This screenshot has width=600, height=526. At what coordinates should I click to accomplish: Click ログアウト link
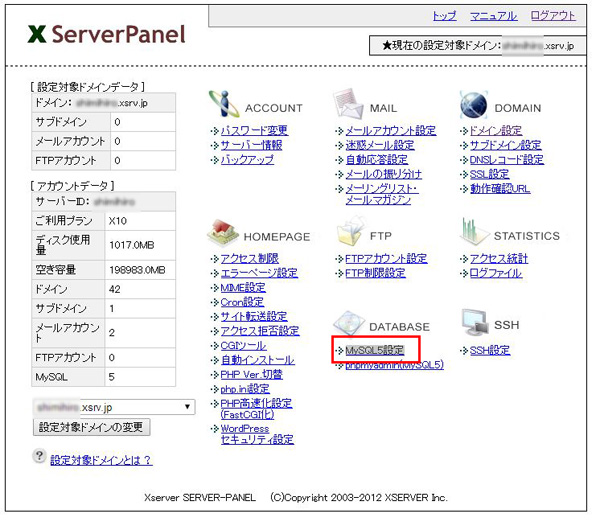click(553, 16)
